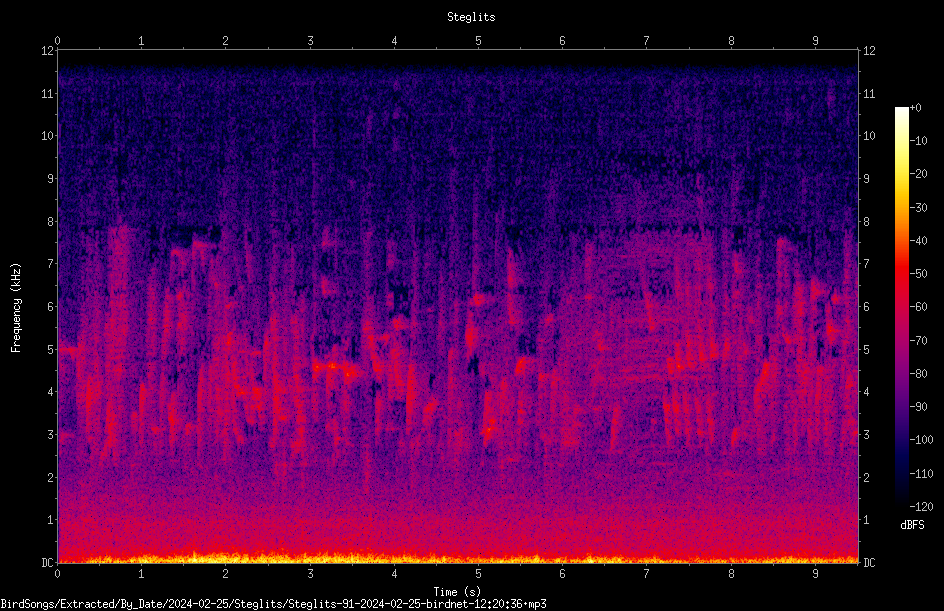Click the bright yellow band at DC near 2 seconds
Image resolution: width=944 pixels, height=611 pixels.
click(225, 559)
